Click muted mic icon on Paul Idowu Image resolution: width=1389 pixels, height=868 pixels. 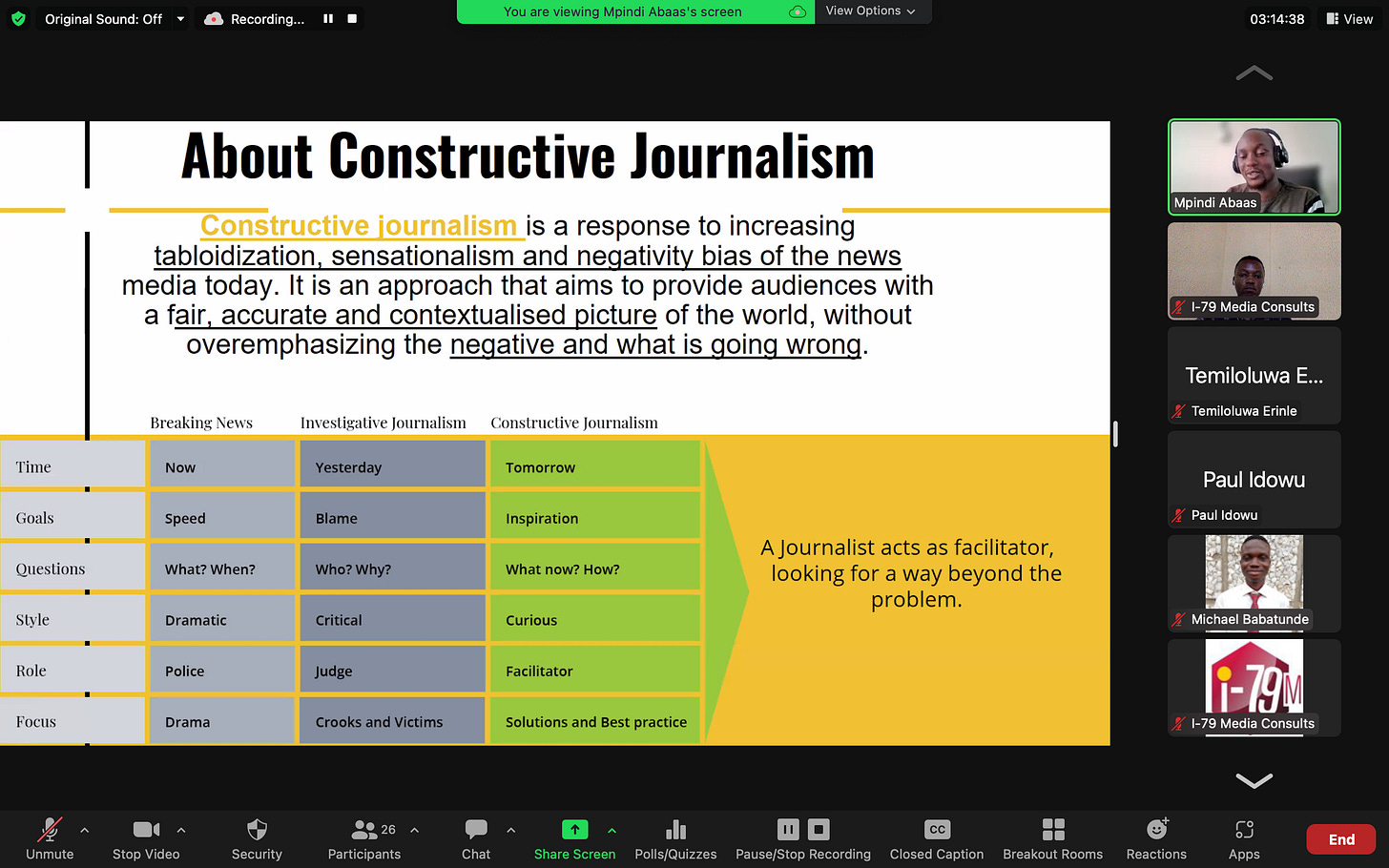tap(1179, 515)
